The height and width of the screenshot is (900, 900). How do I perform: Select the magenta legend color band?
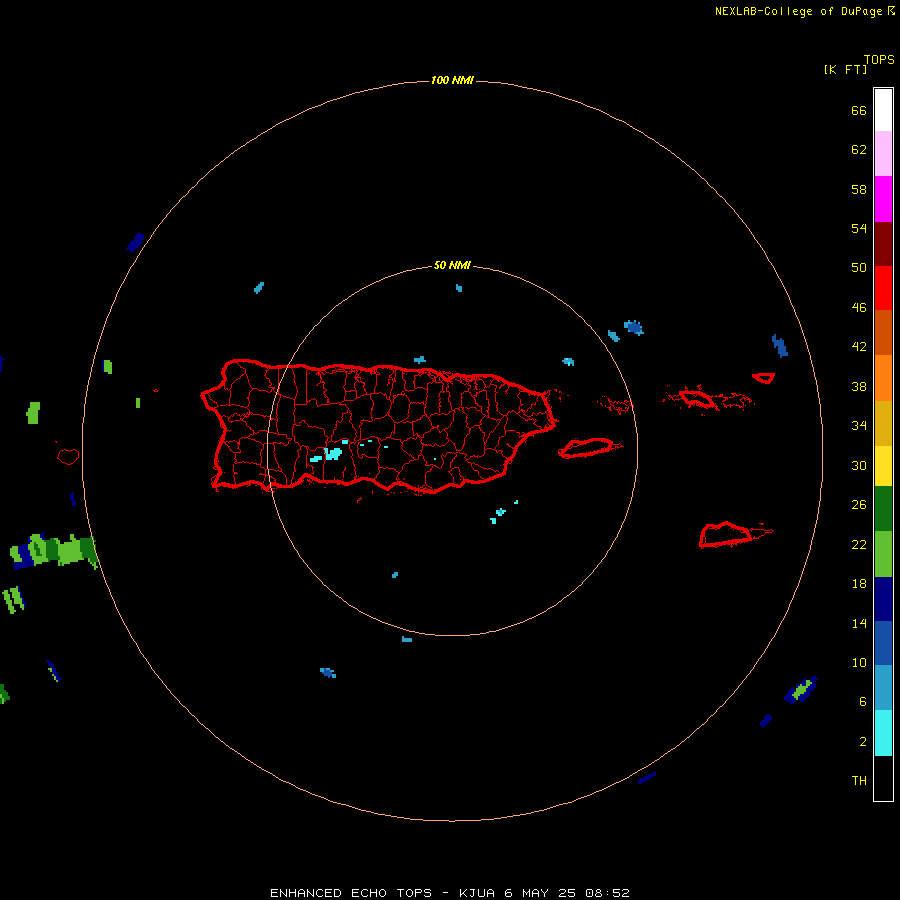(x=883, y=199)
